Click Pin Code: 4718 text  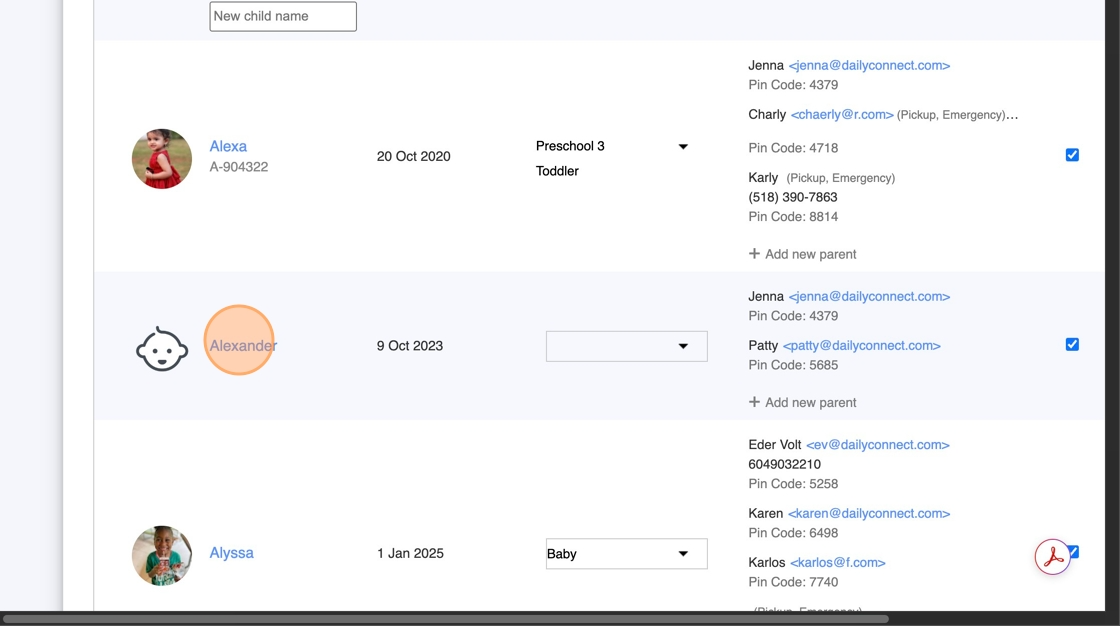[793, 149]
